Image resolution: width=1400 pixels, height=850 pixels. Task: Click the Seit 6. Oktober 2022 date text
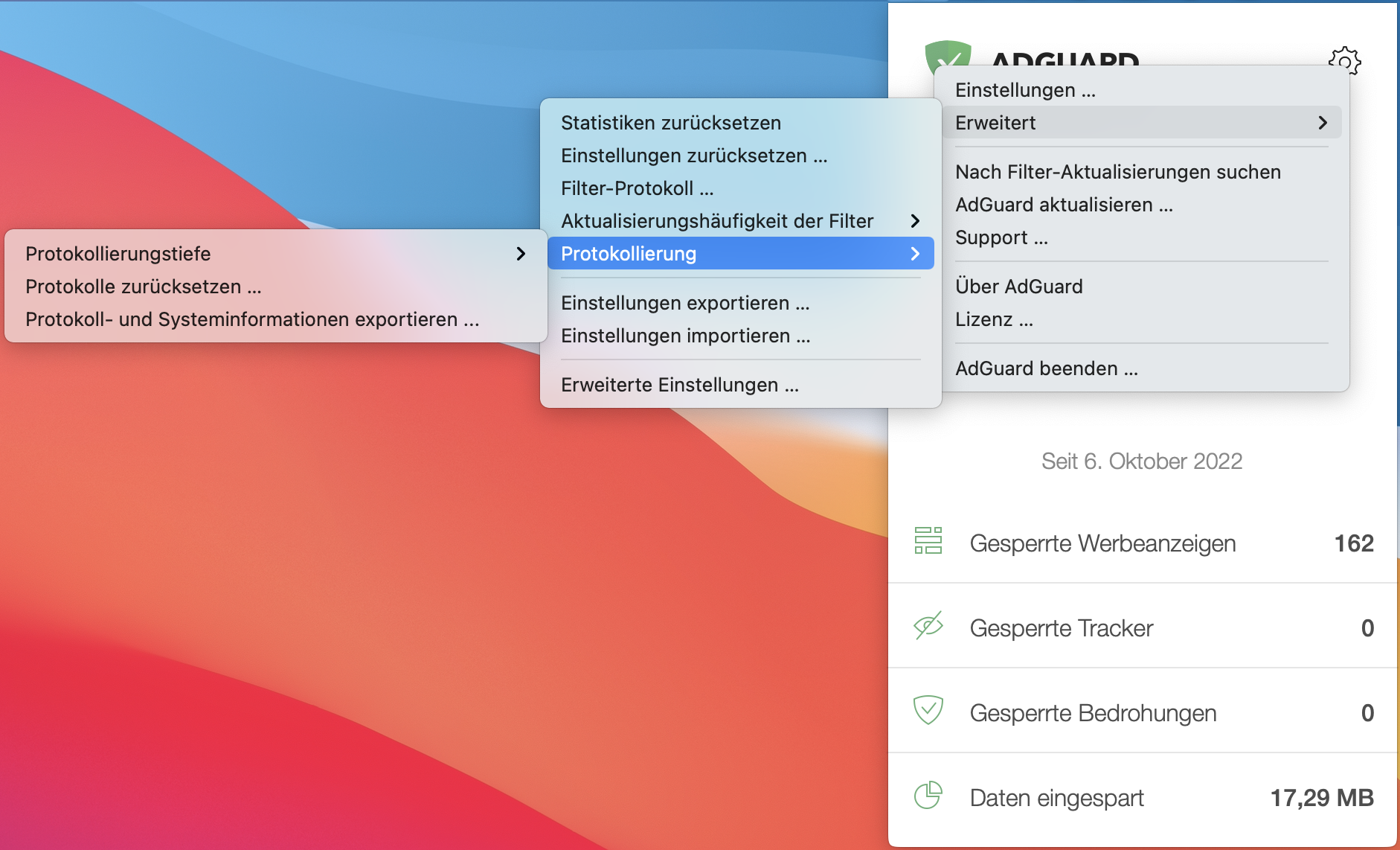[1142, 461]
